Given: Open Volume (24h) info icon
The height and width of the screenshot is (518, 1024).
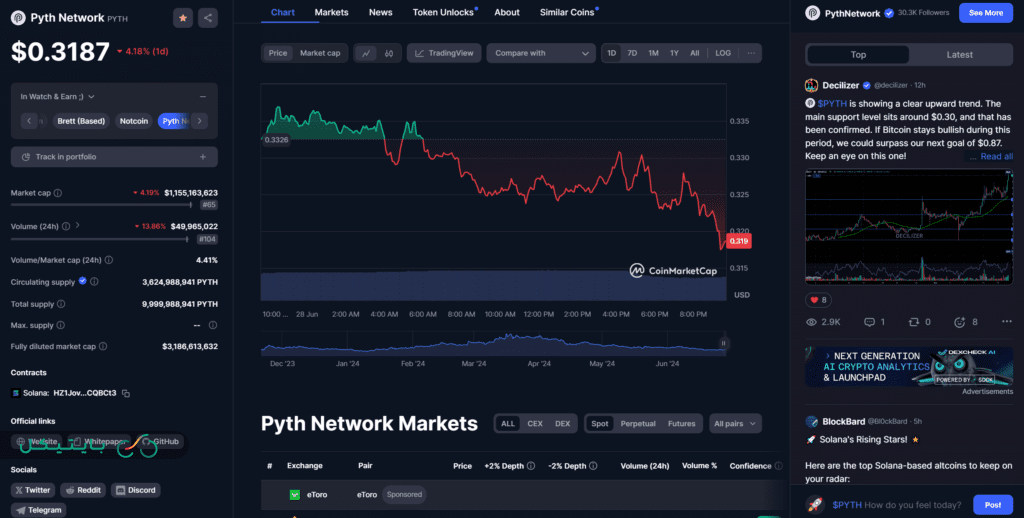Looking at the screenshot, I should coord(65,227).
